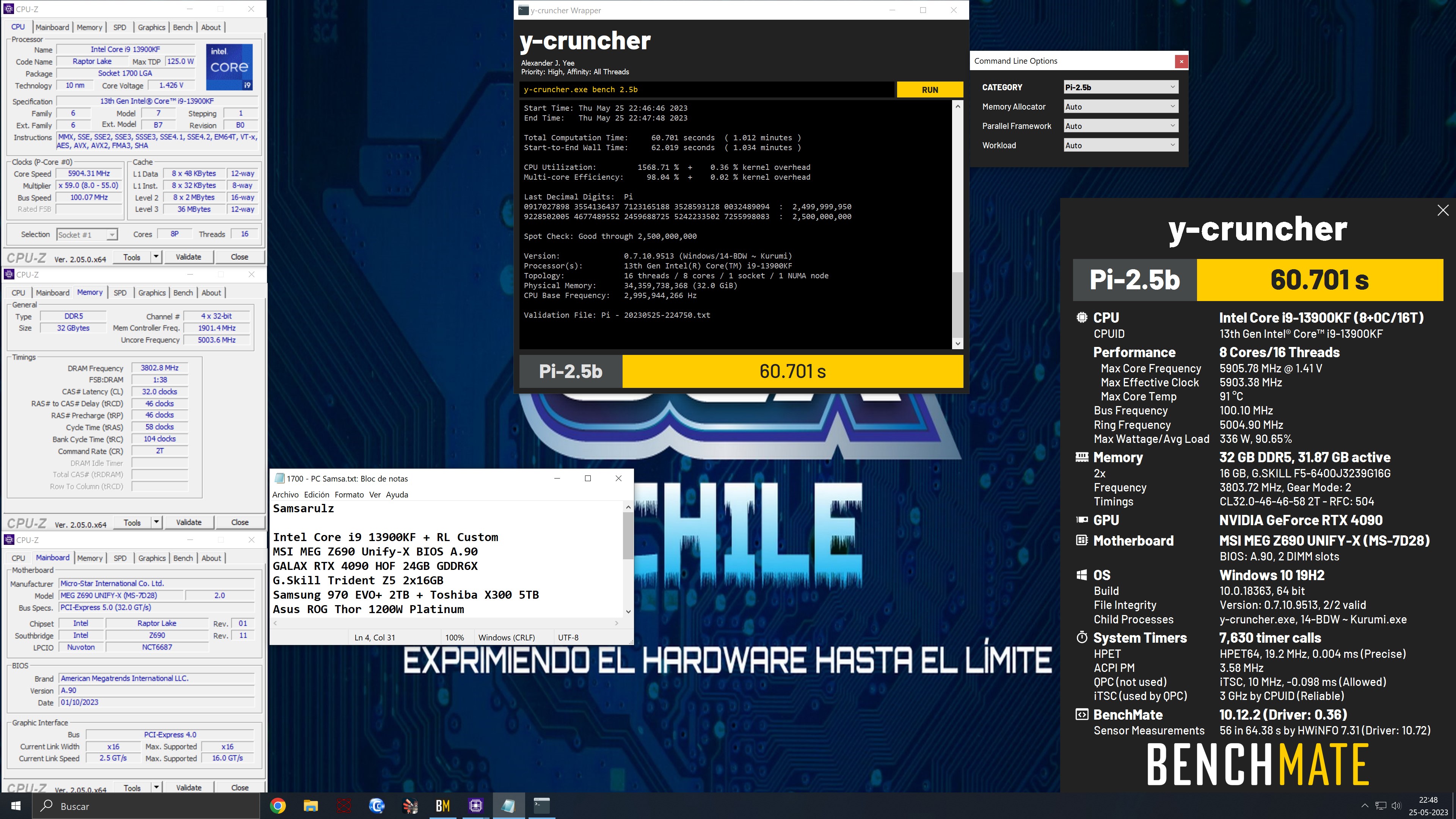Open network status tray icon

click(1381, 805)
